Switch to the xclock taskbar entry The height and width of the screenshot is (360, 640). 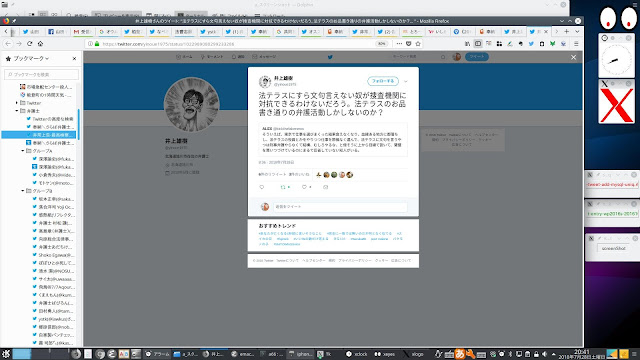pyautogui.click(x=357, y=354)
